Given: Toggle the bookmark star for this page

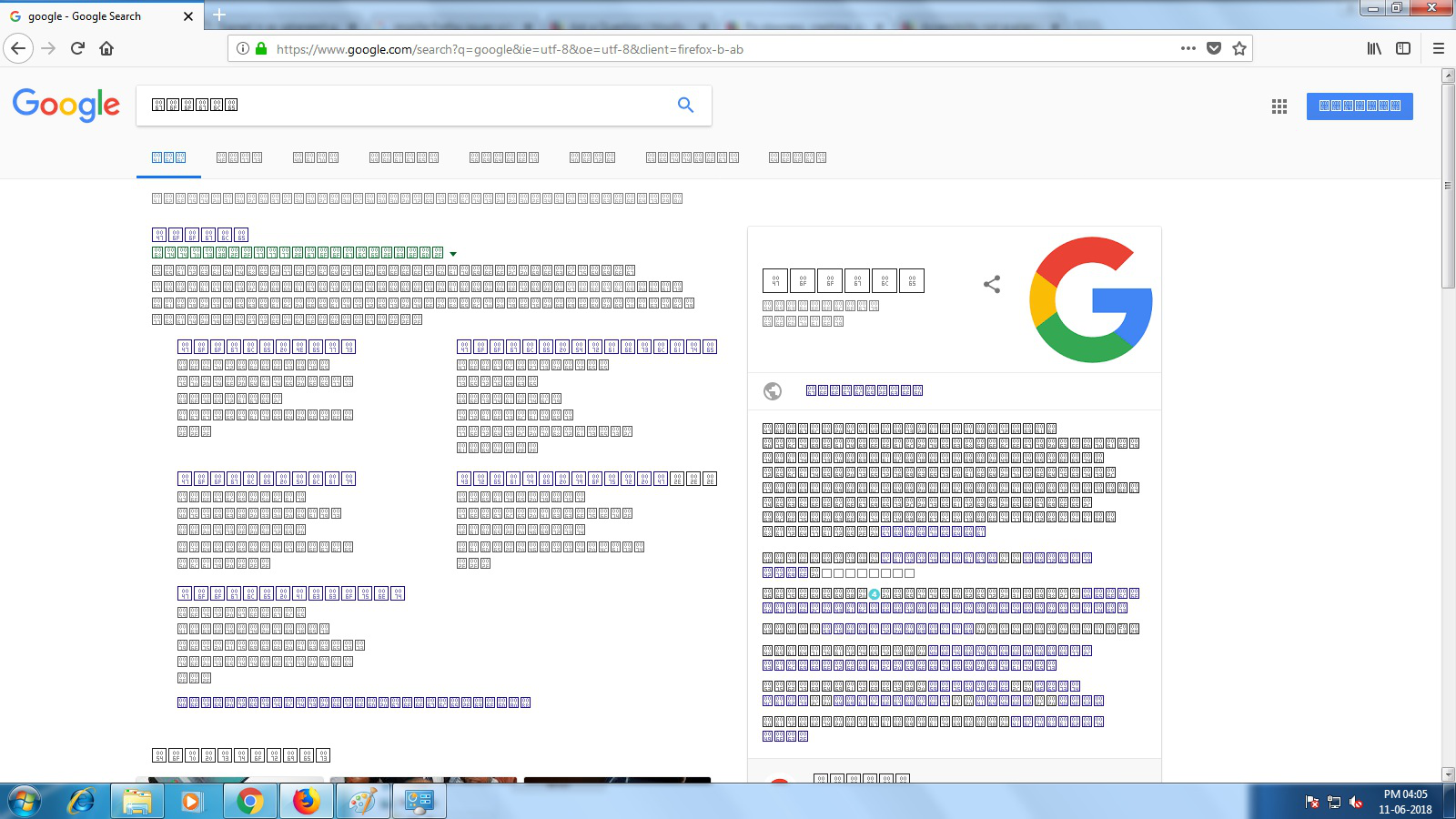Looking at the screenshot, I should tap(1239, 48).
